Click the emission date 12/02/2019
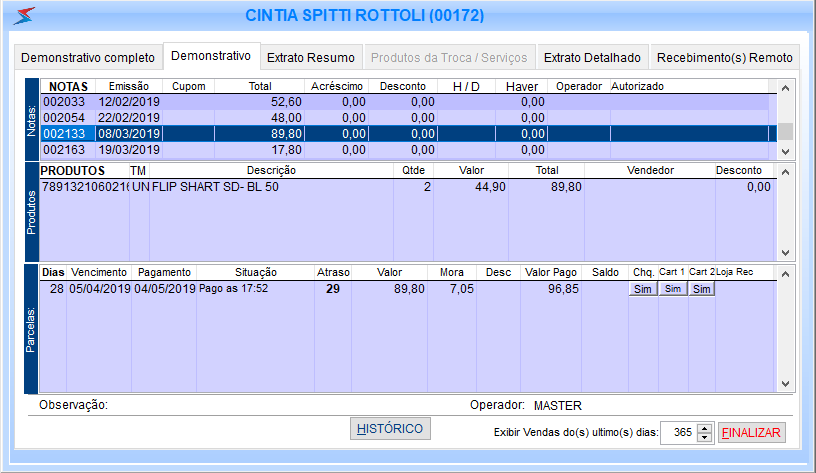The height and width of the screenshot is (473, 816). coord(129,102)
